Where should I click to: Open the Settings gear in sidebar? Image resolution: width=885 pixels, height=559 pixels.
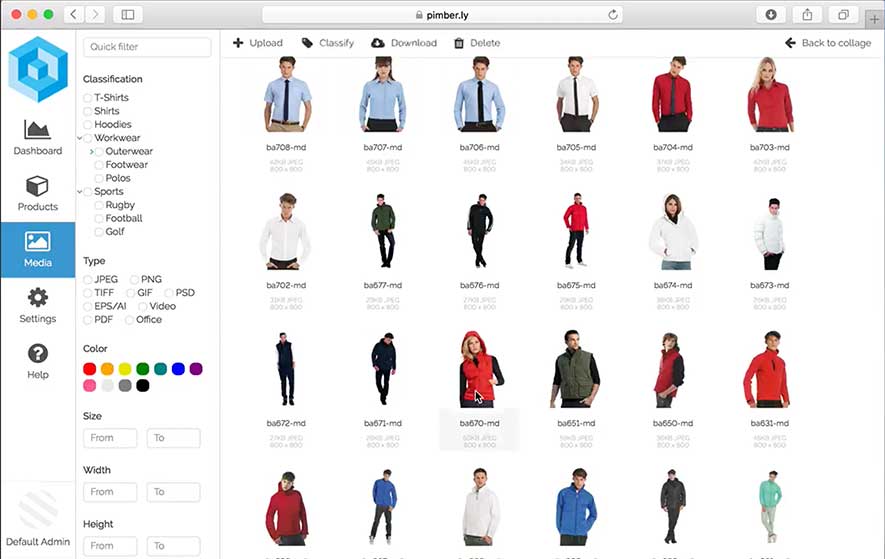37,305
